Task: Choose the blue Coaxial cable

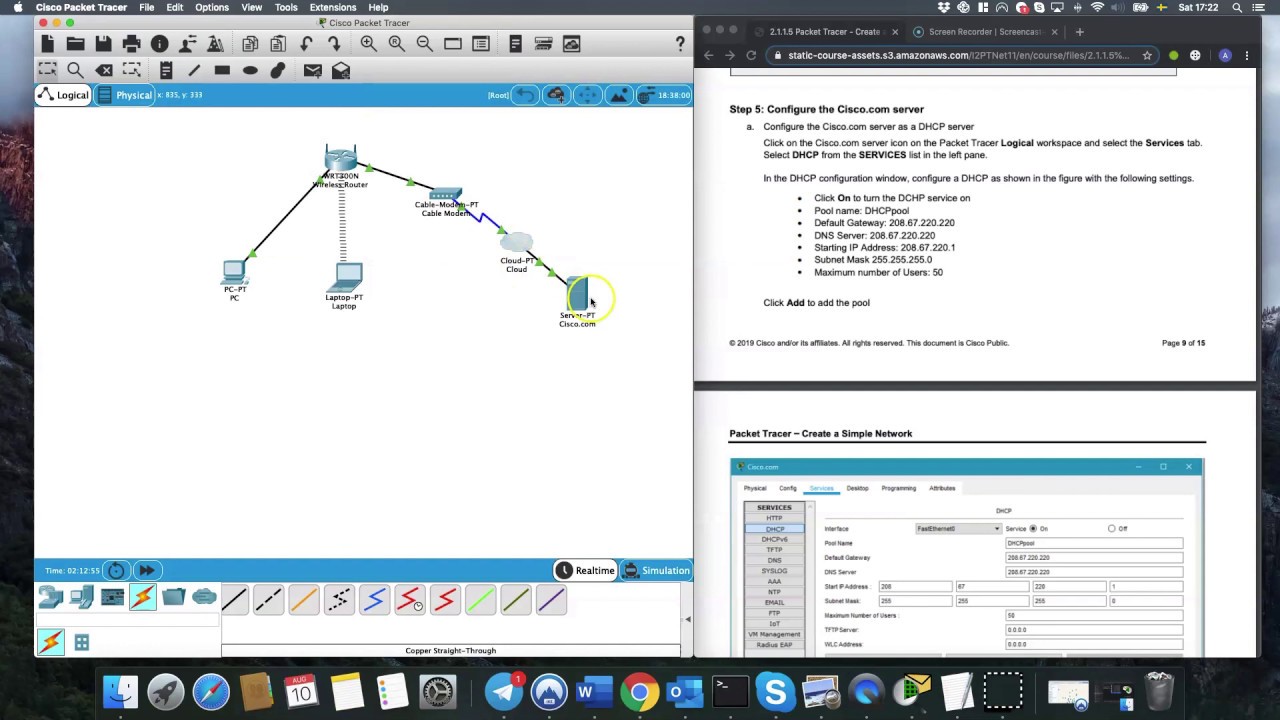Action: [x=375, y=600]
